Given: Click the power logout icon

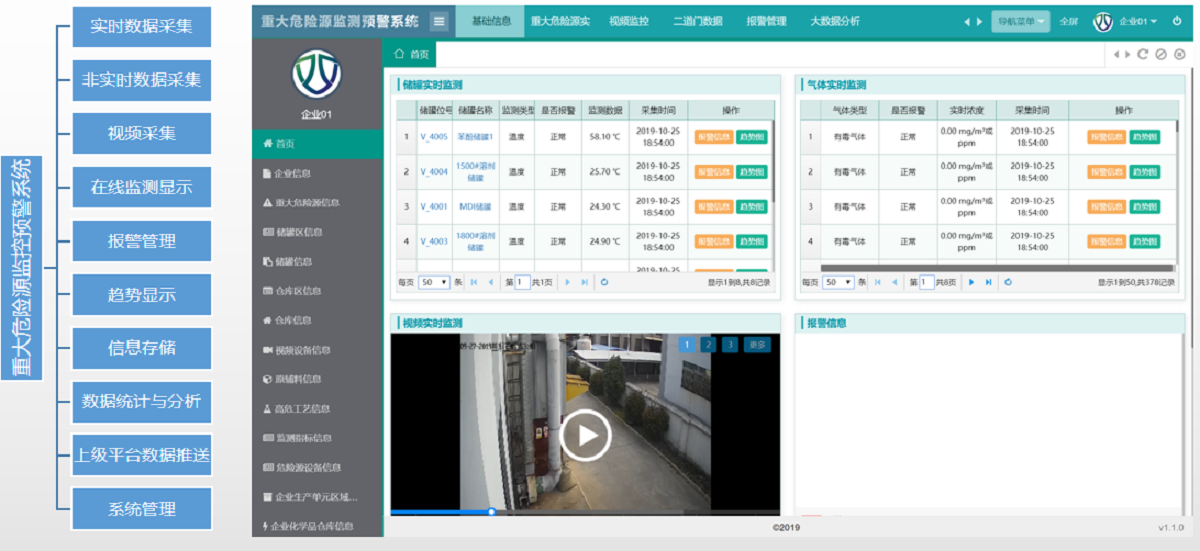Looking at the screenshot, I should pyautogui.click(x=1178, y=21).
